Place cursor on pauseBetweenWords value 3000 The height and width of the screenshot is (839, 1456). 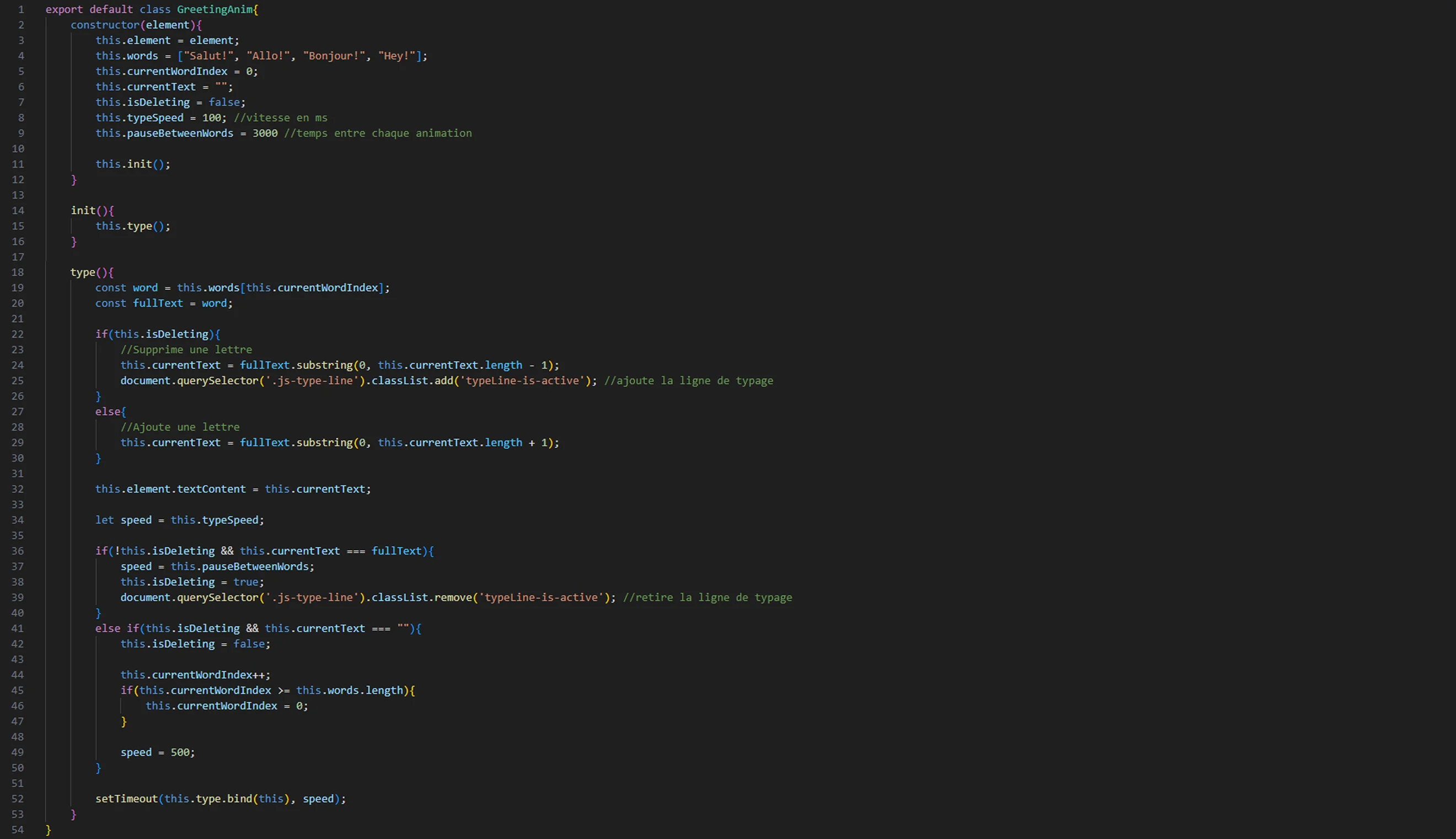point(265,133)
